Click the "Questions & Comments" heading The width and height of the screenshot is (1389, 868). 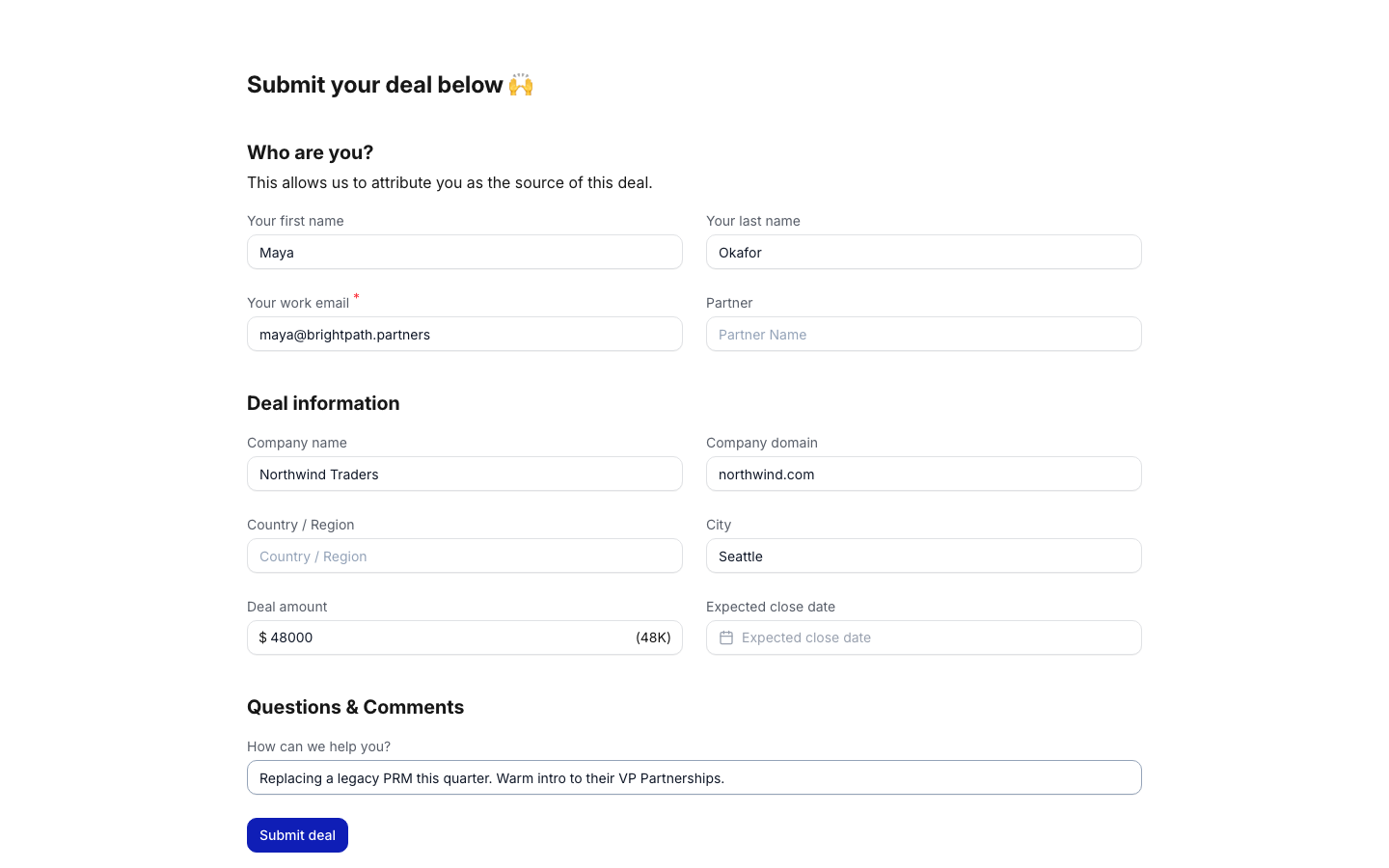pyautogui.click(x=355, y=707)
